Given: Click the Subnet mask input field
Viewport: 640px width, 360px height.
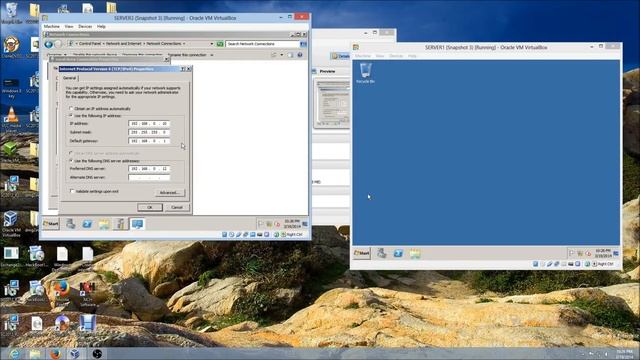Looking at the screenshot, I should 149,132.
